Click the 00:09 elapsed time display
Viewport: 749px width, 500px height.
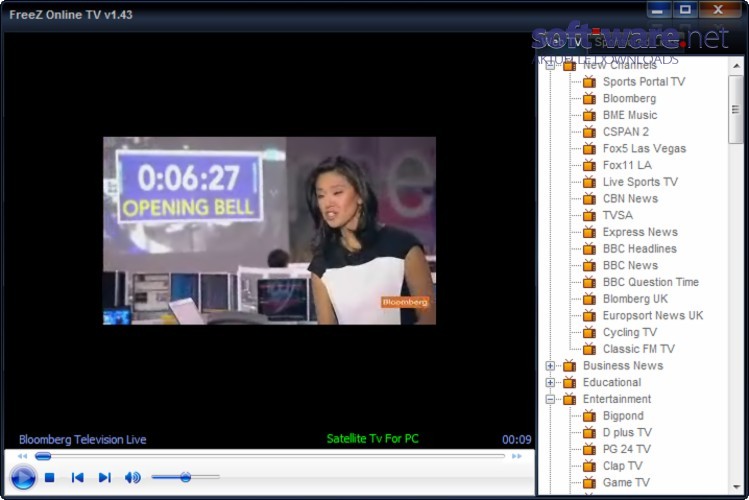[516, 440]
